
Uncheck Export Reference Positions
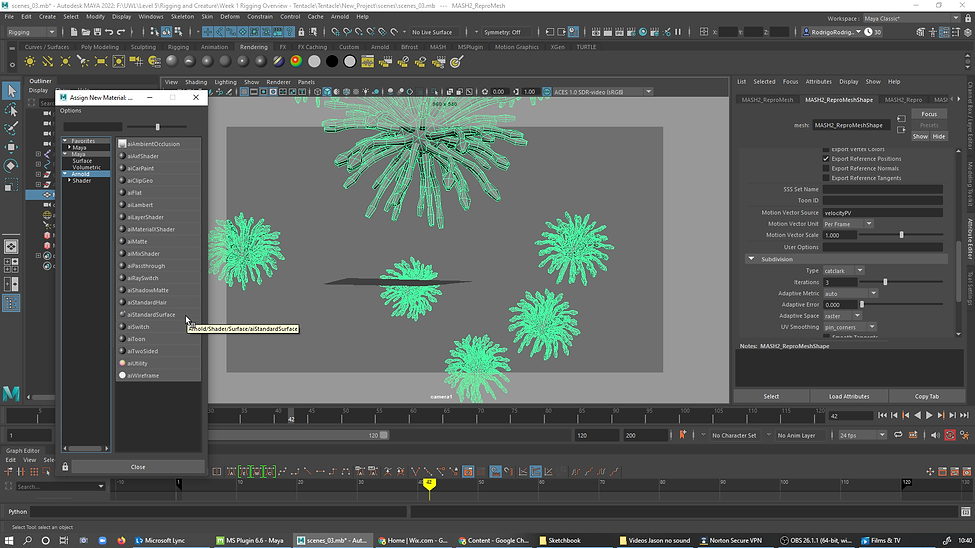(826, 159)
